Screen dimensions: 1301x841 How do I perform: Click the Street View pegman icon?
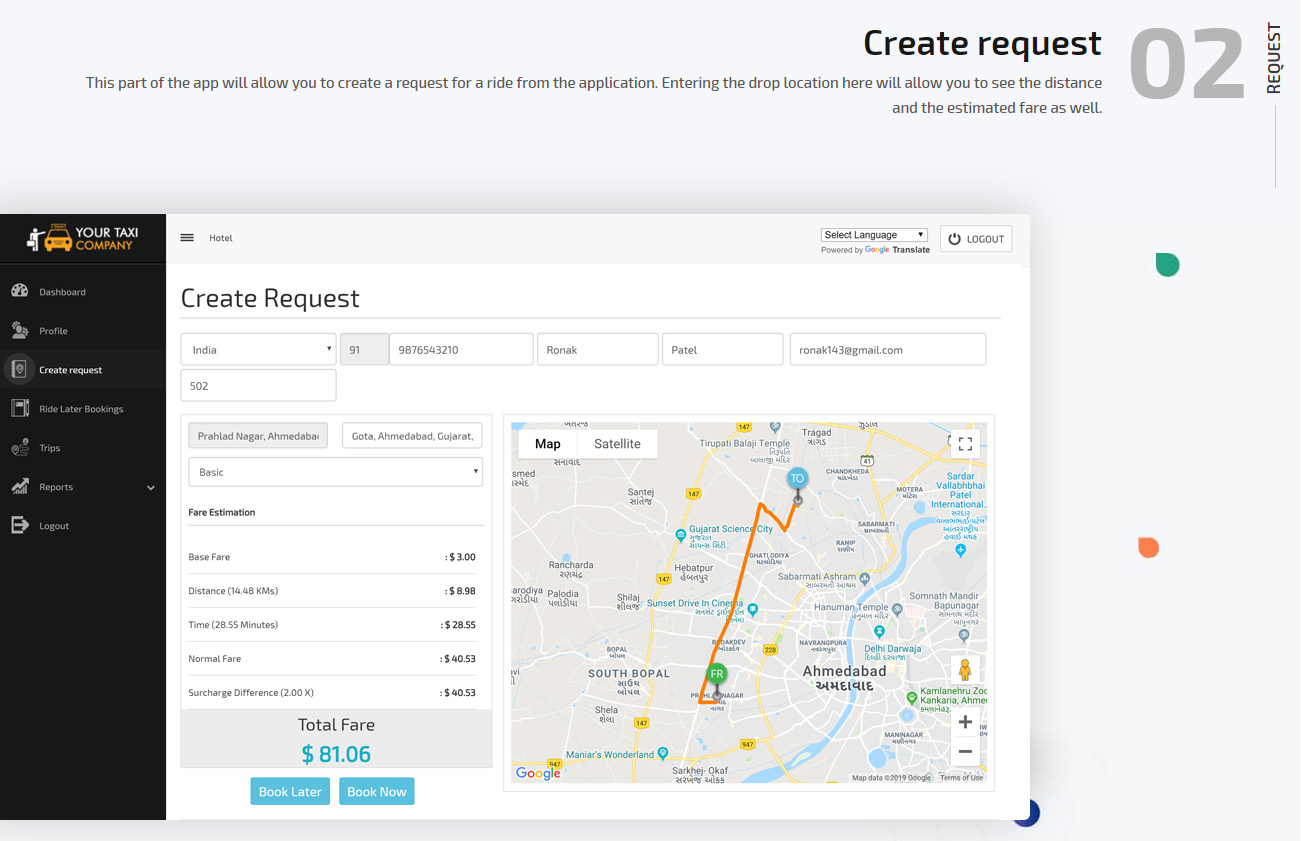pos(965,670)
